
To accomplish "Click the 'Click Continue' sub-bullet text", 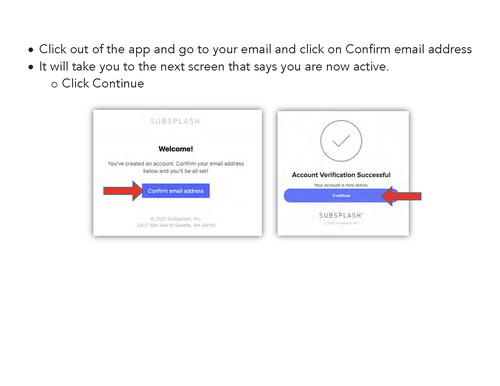I will (103, 83).
